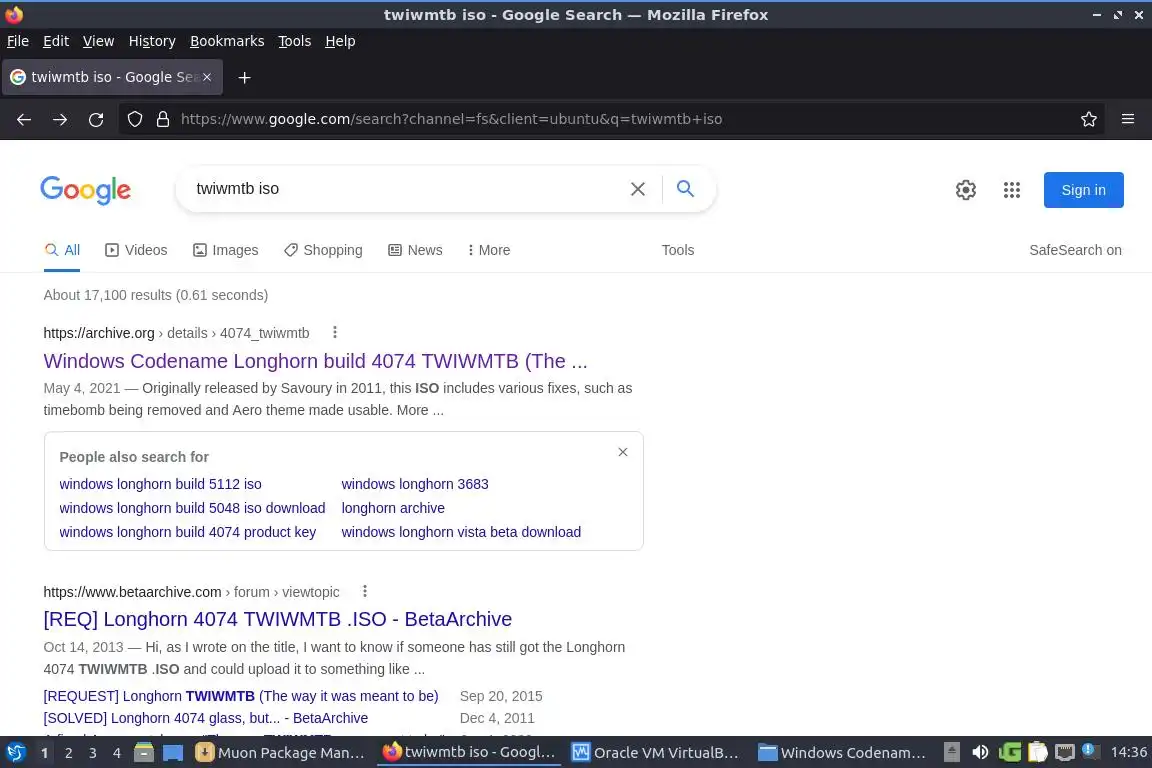The width and height of the screenshot is (1152, 768).
Task: Open the network monitor tray icon
Action: [x=1064, y=753]
